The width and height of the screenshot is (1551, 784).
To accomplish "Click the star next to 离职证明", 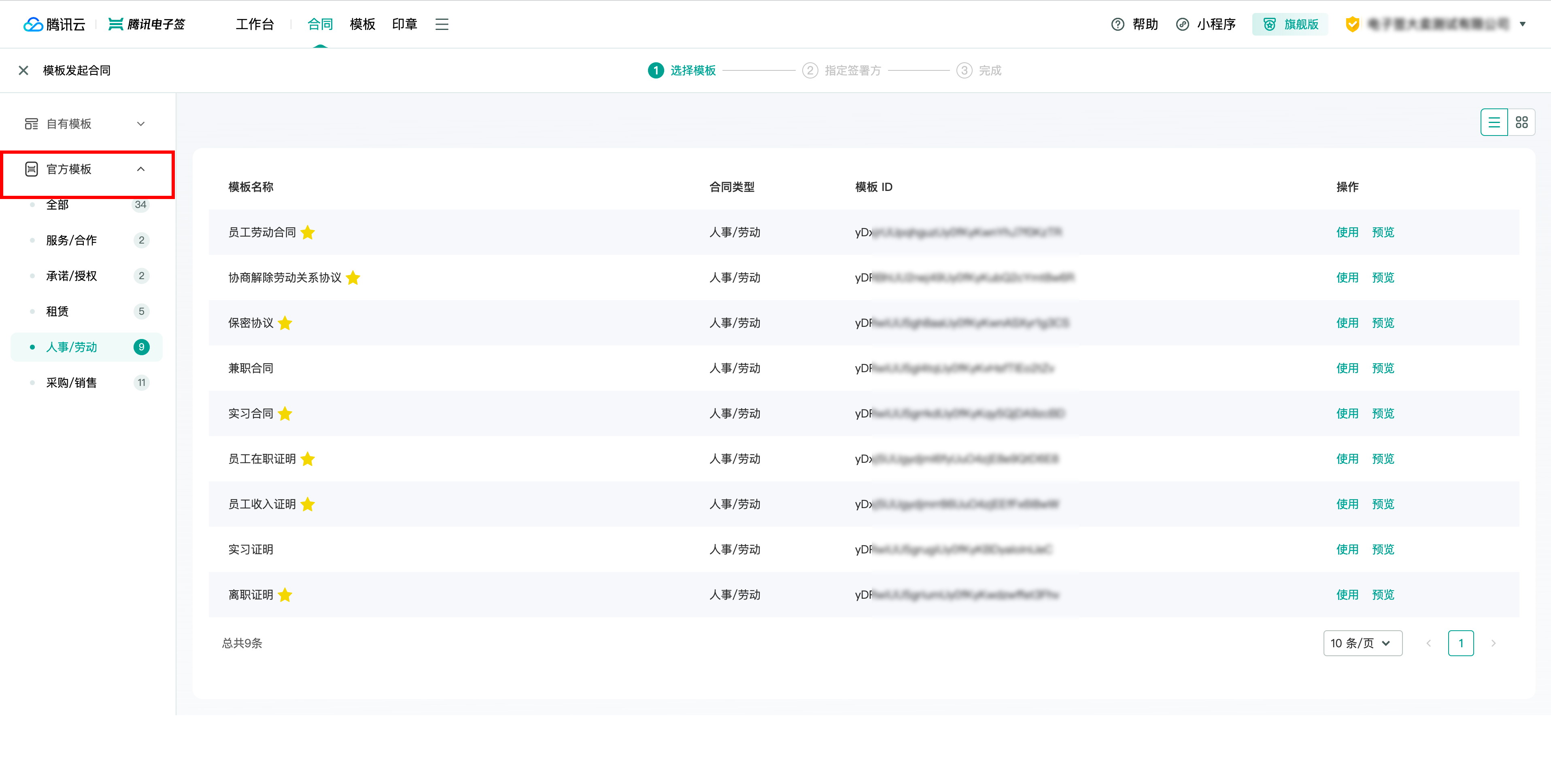I will pos(285,595).
